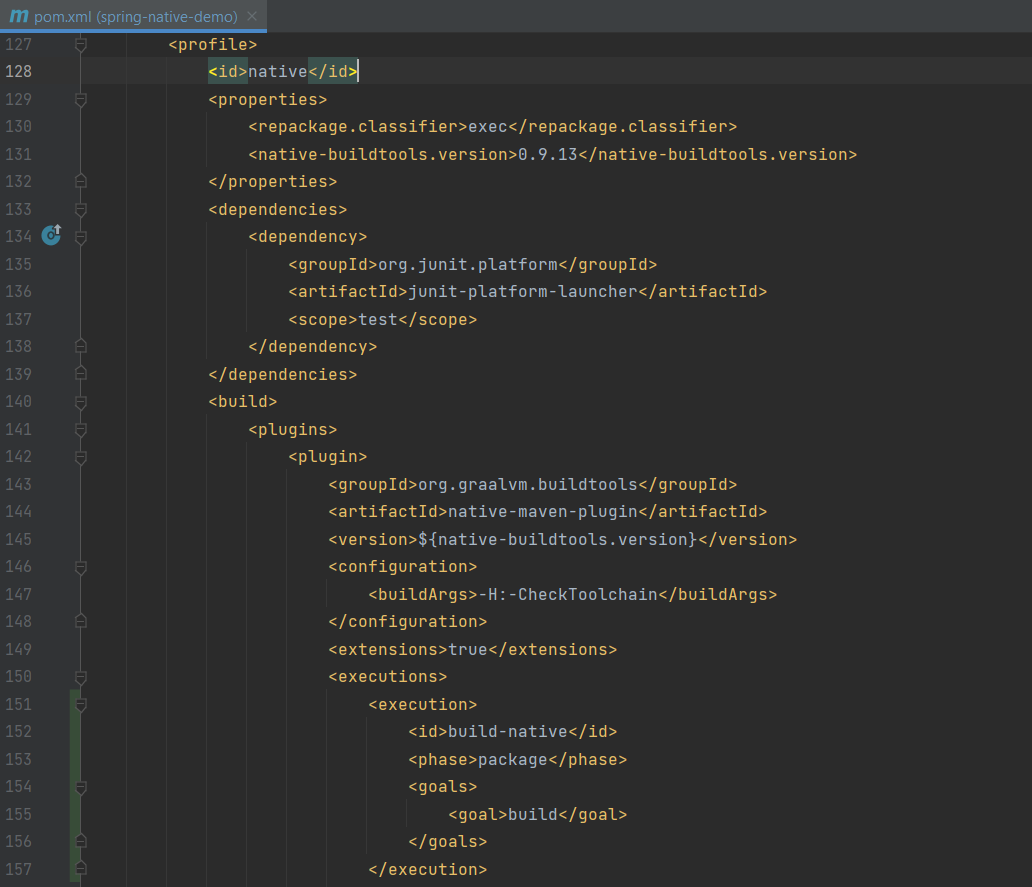Click the closing </dependencies> tag
This screenshot has height=887, width=1032.
click(283, 374)
